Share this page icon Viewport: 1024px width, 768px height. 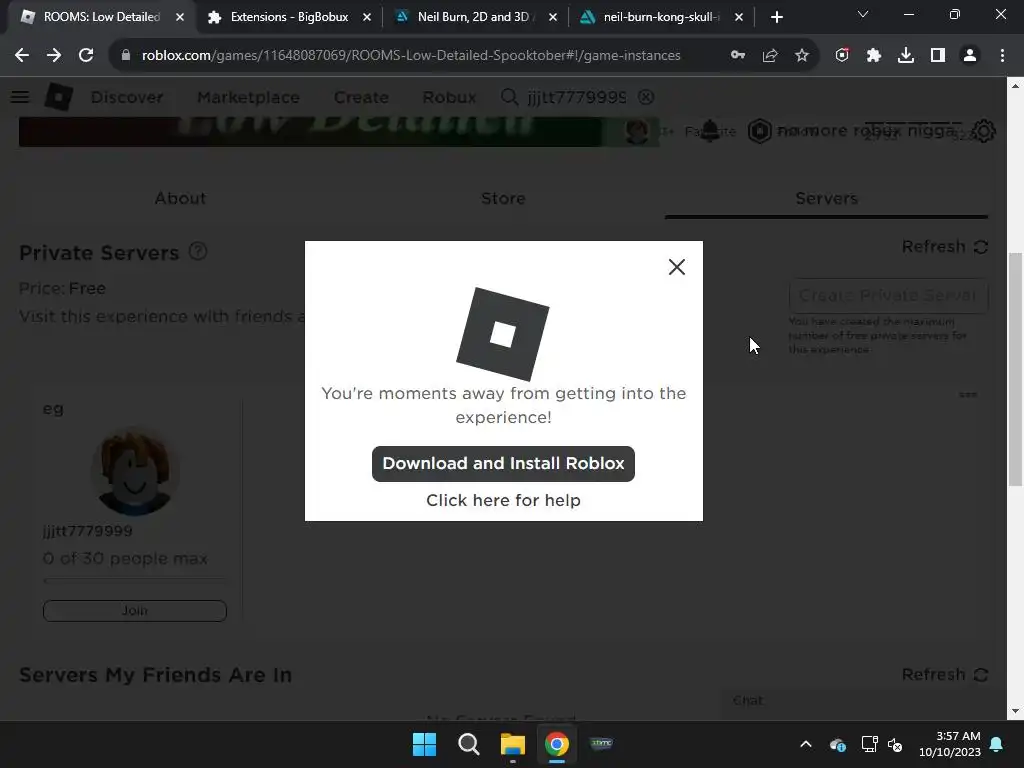coord(770,56)
